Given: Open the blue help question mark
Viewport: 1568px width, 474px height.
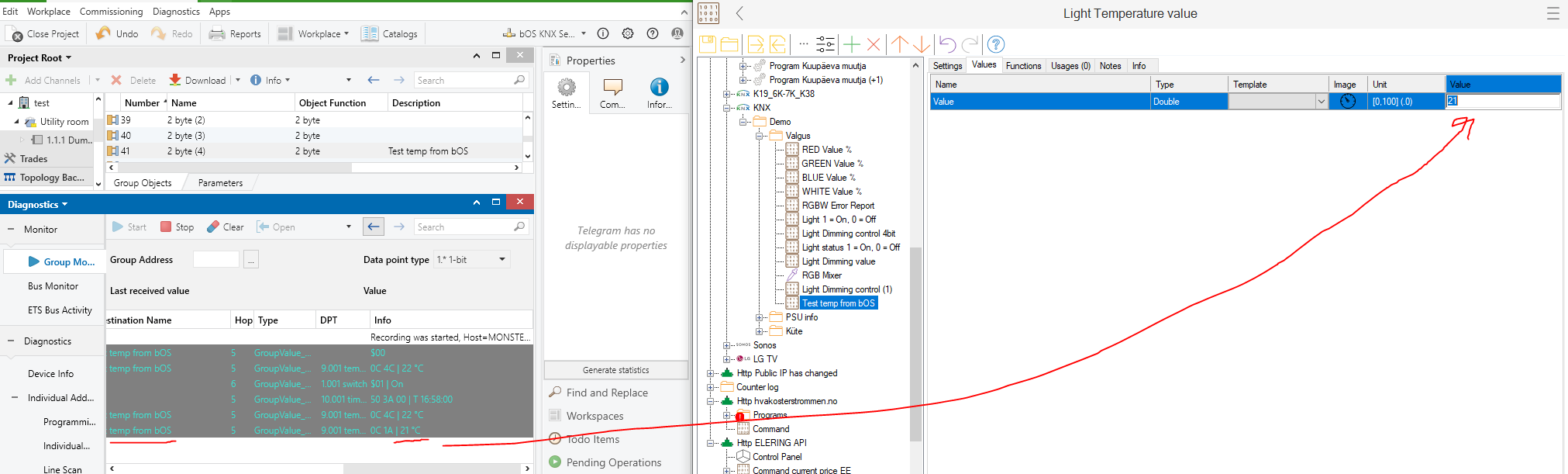Looking at the screenshot, I should [x=996, y=44].
